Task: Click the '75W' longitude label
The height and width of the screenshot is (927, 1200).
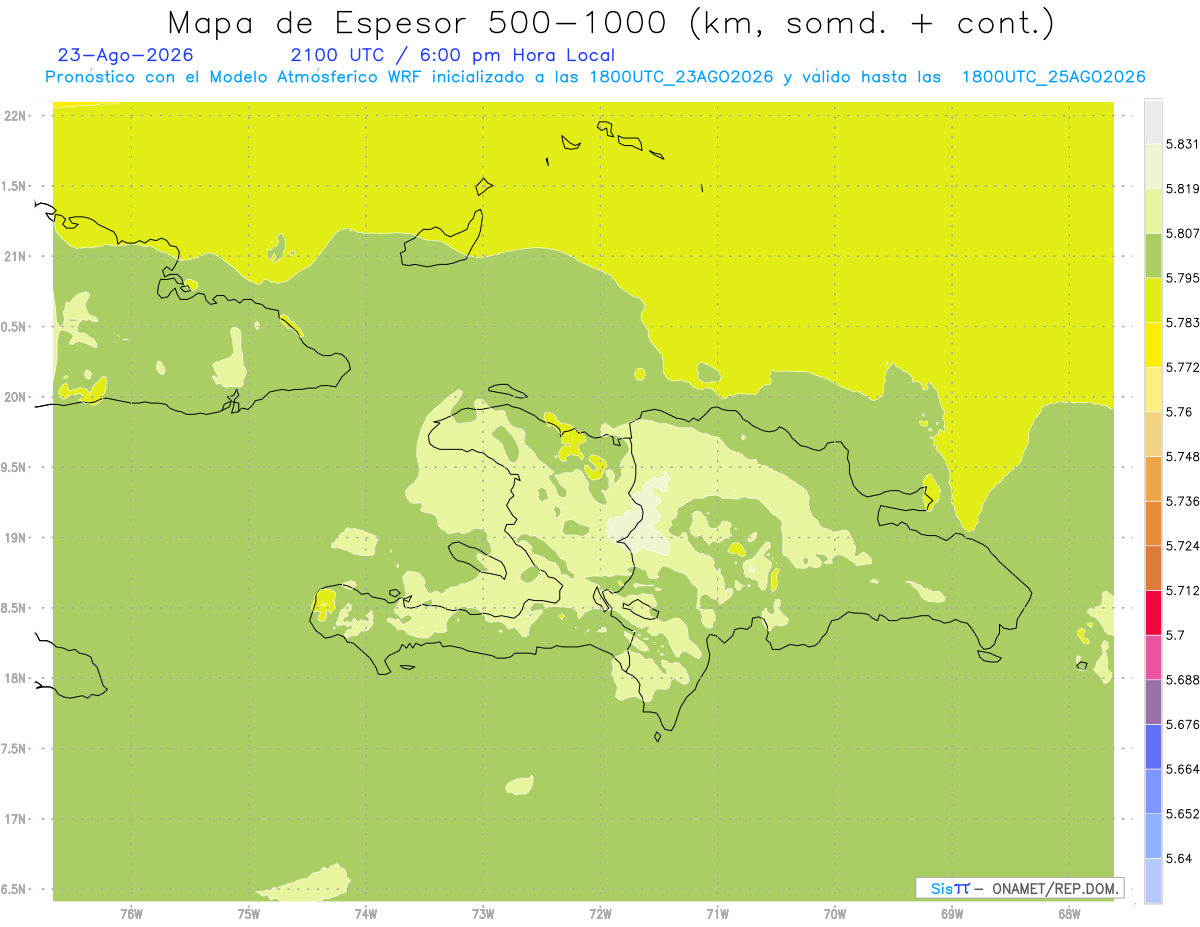Action: point(248,914)
